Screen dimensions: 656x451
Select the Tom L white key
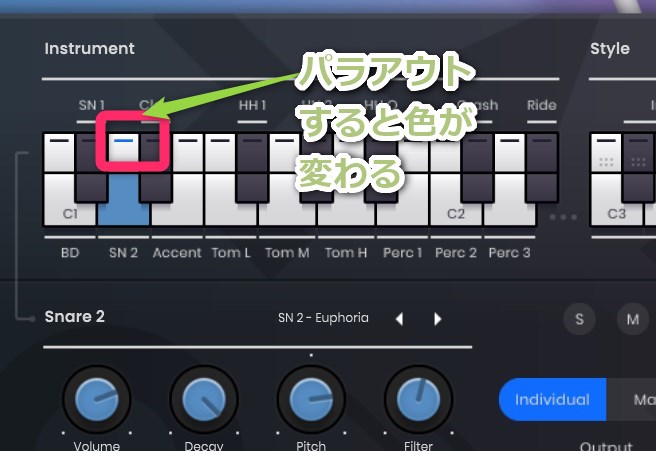coord(229,205)
